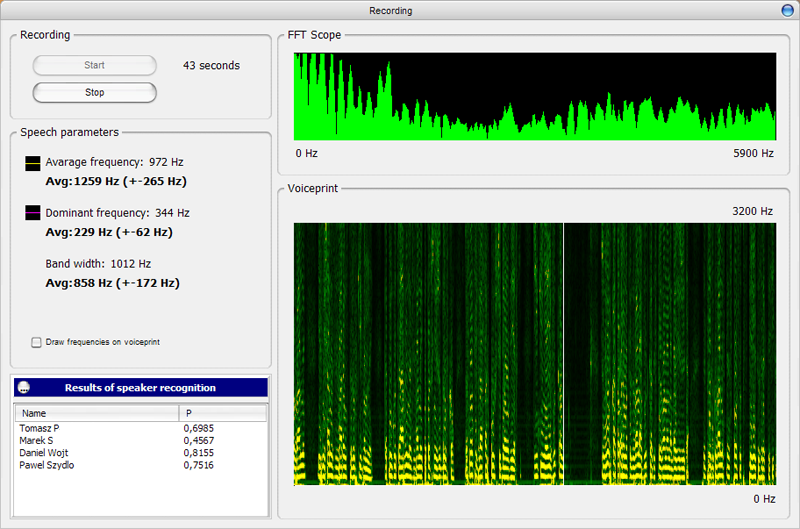800x529 pixels.
Task: Click the 43 seconds timer text
Action: 211,66
